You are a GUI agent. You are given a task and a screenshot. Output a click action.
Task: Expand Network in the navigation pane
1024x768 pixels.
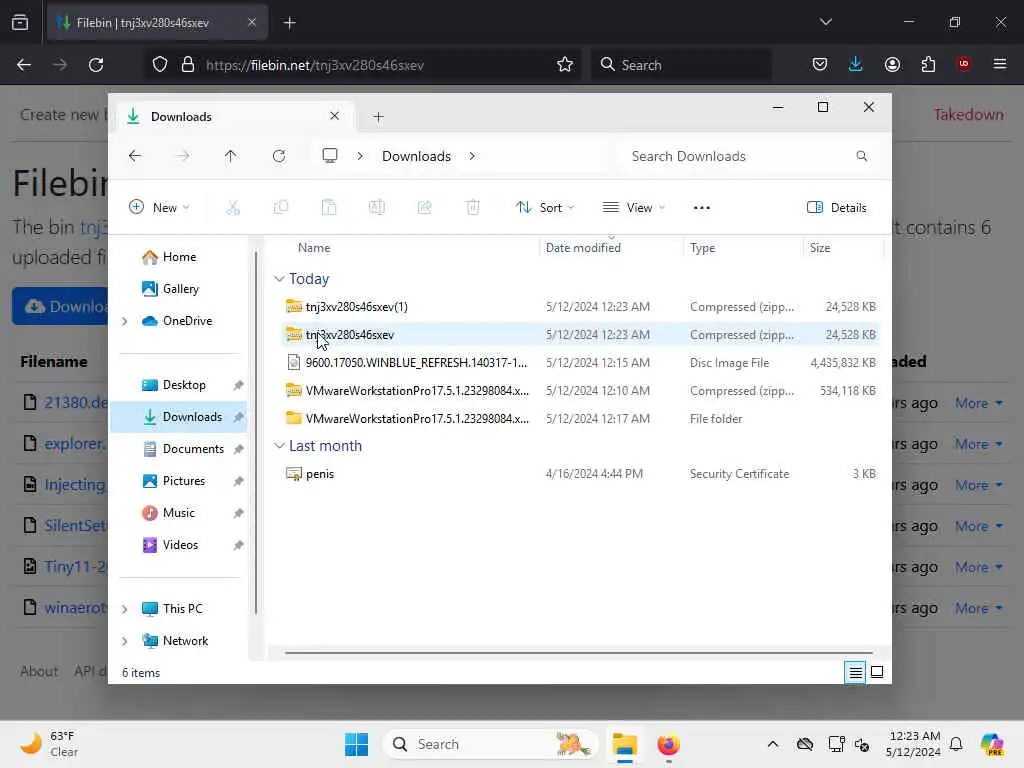(x=125, y=641)
